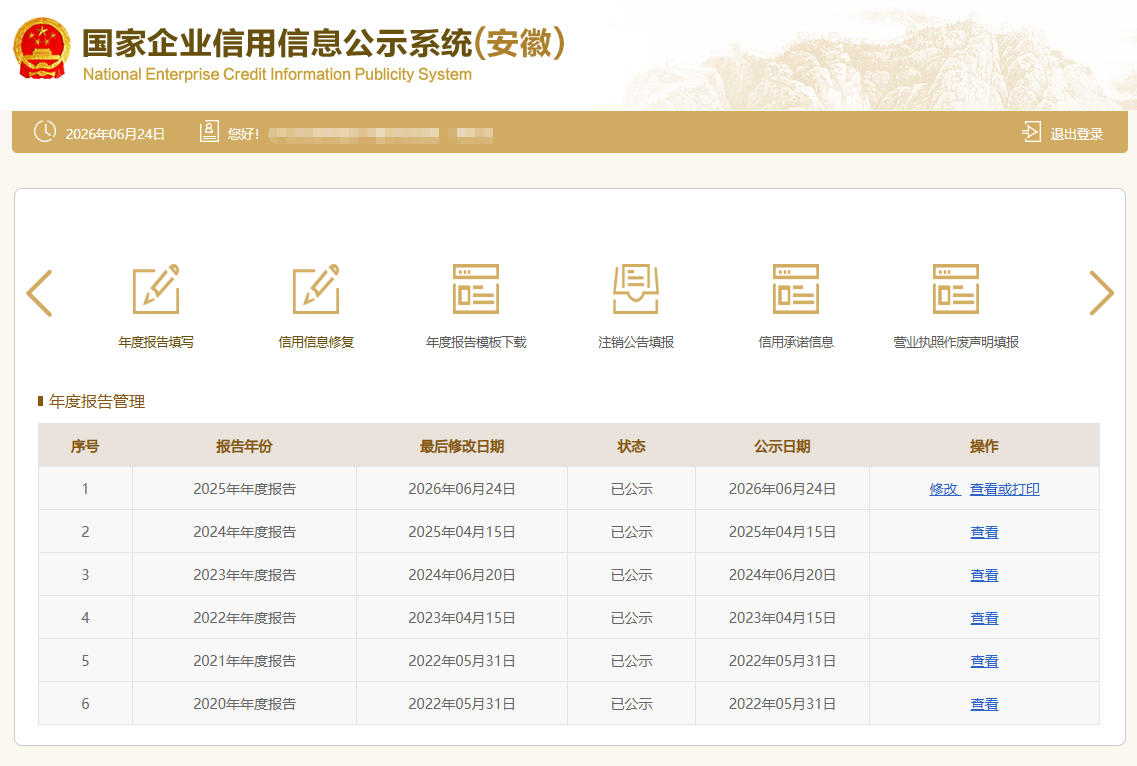Click last-modified date 2024年06月20日

point(462,574)
